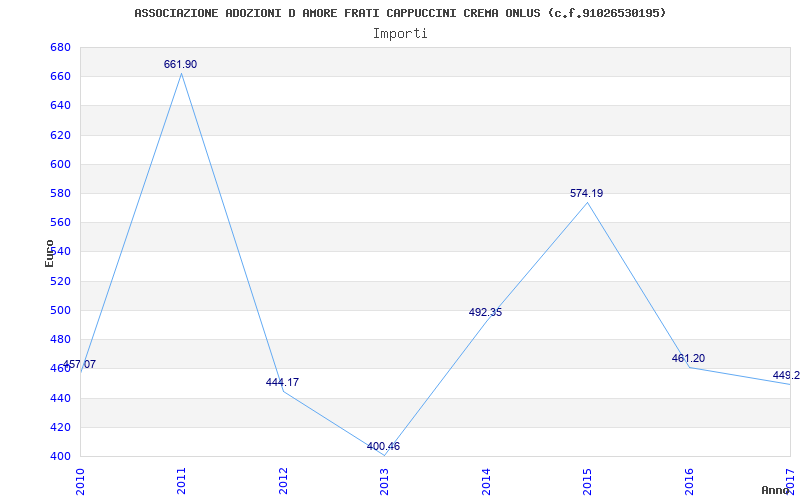Click the 520 y-axis value
This screenshot has height=500, width=800.
[x=60, y=281]
